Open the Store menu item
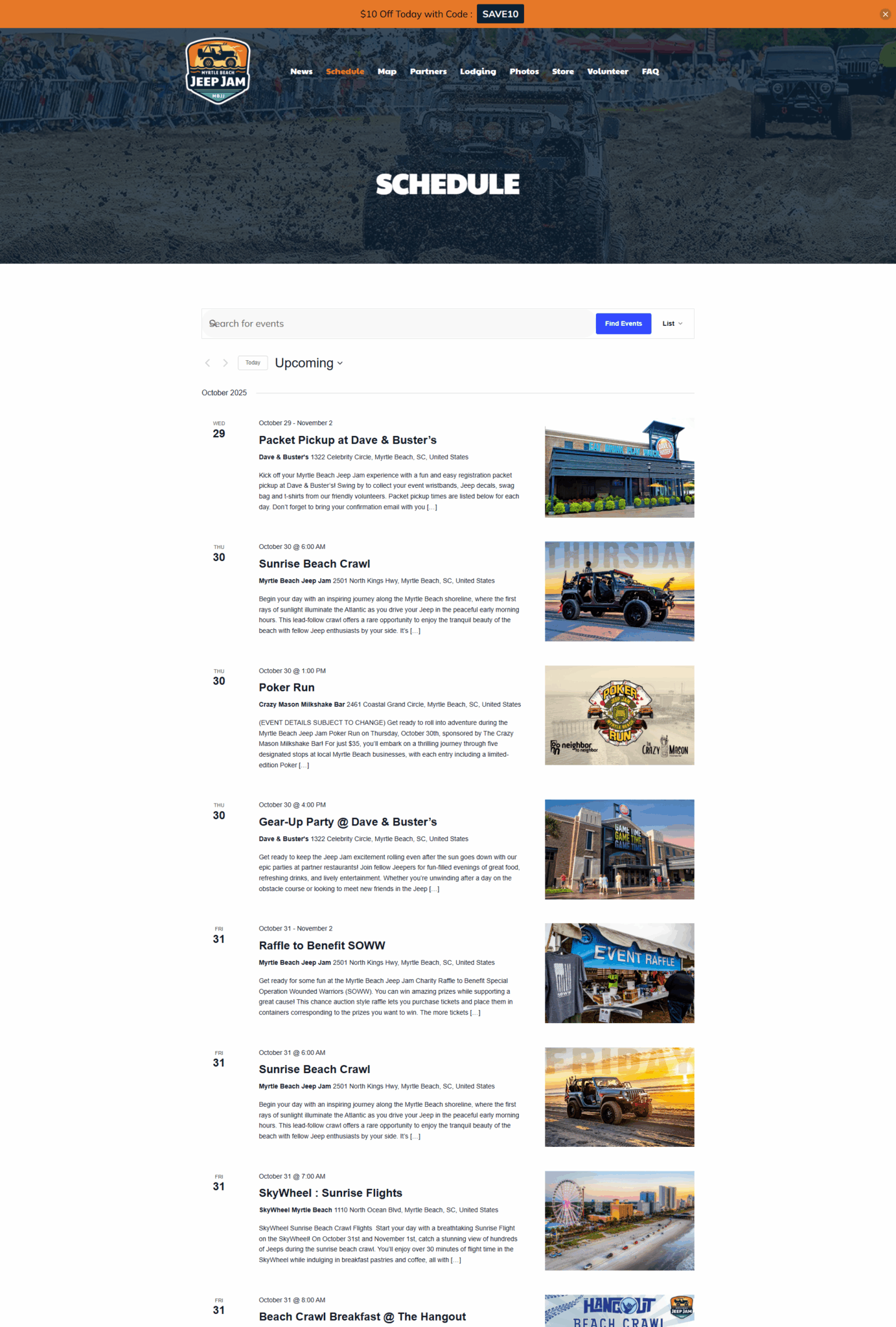 coord(562,71)
